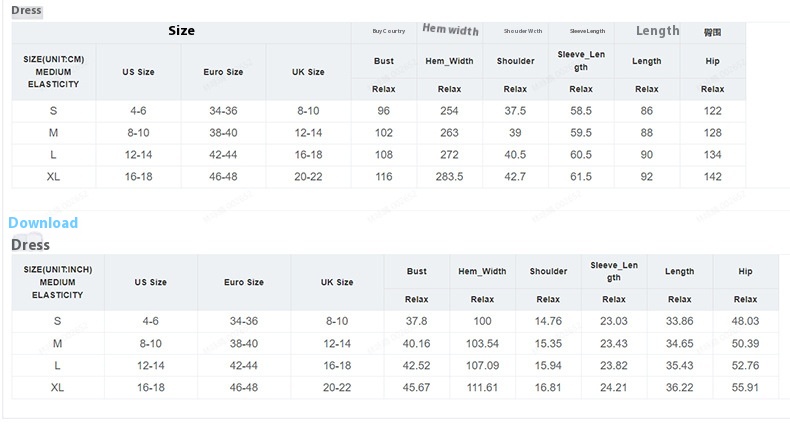Click the hip value 55.91
This screenshot has width=790, height=426.
point(745,387)
